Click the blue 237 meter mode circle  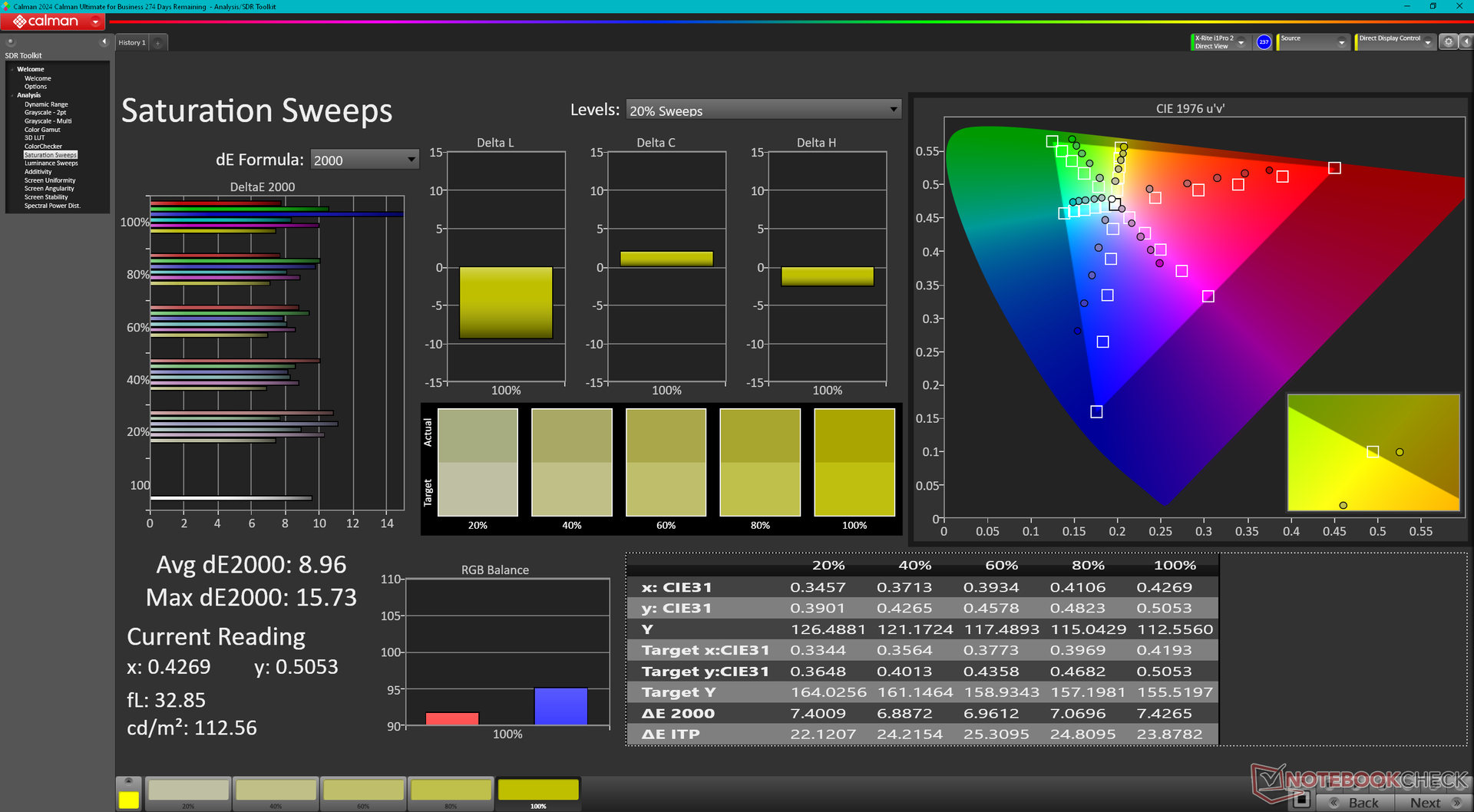coord(1264,42)
